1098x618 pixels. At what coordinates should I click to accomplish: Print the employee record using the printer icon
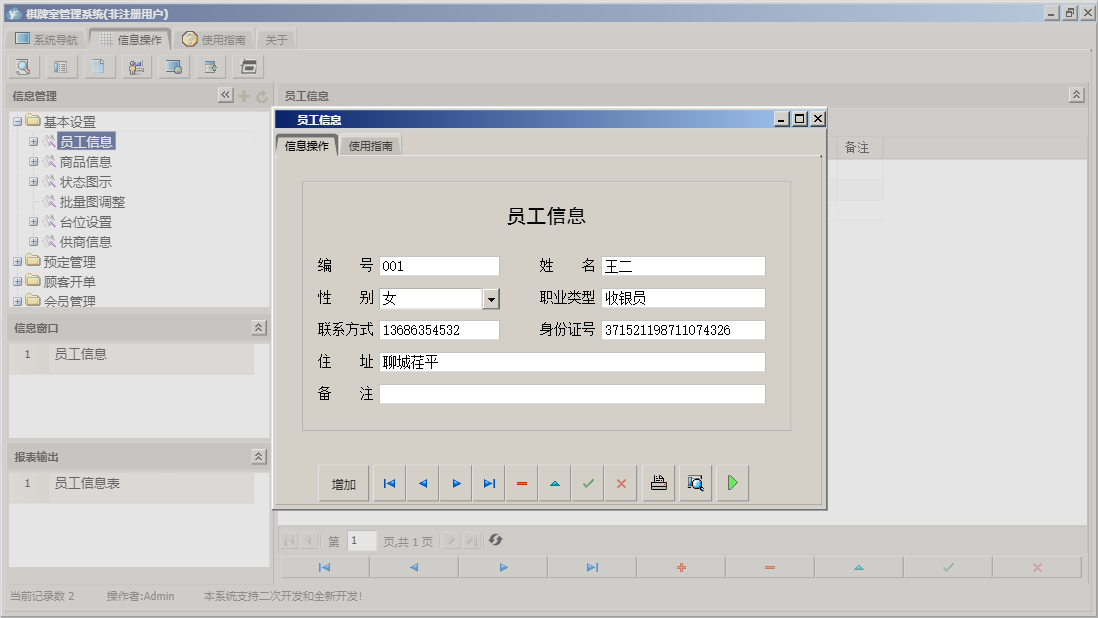pyautogui.click(x=658, y=482)
